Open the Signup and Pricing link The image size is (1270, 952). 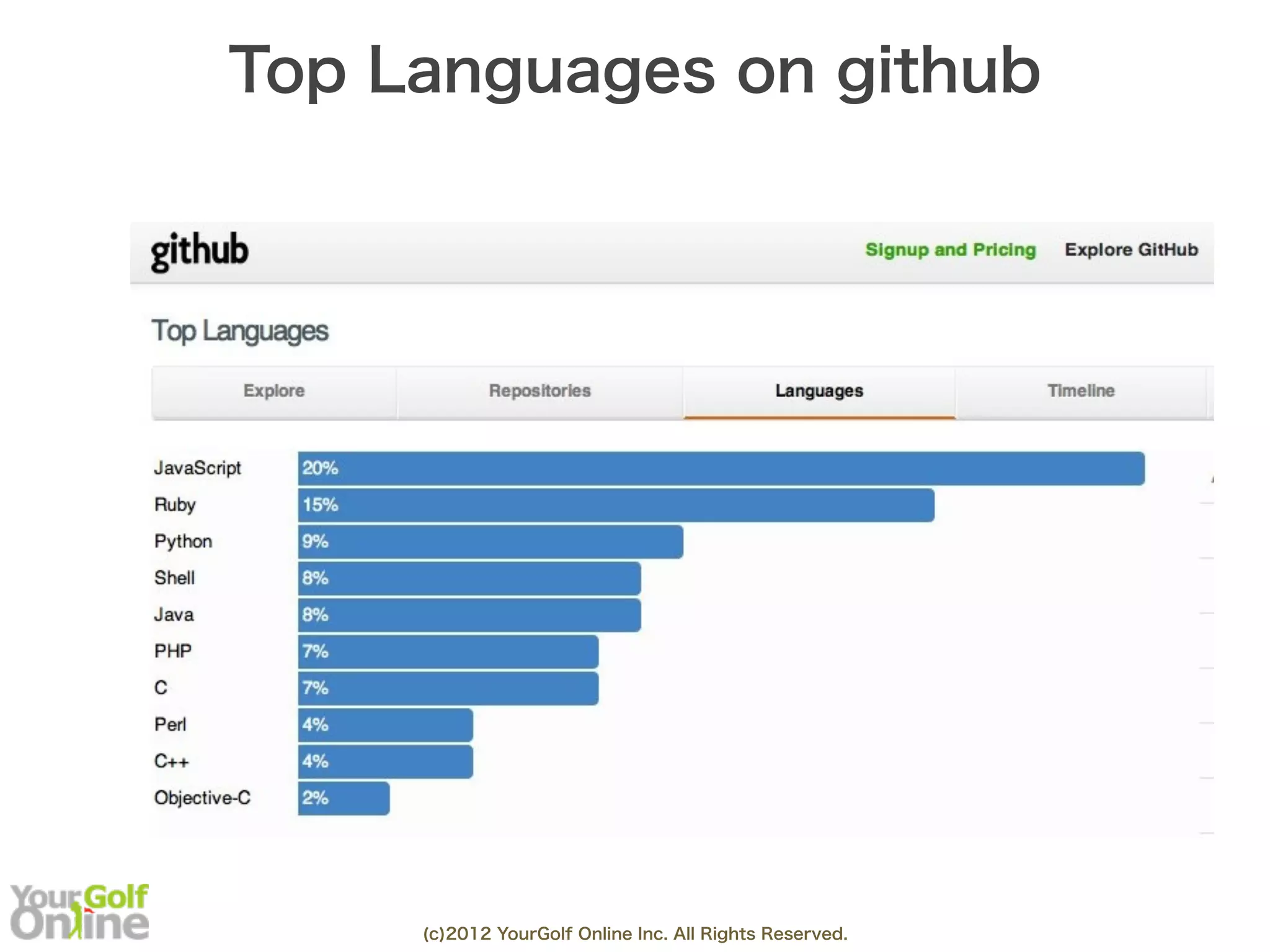coord(950,250)
